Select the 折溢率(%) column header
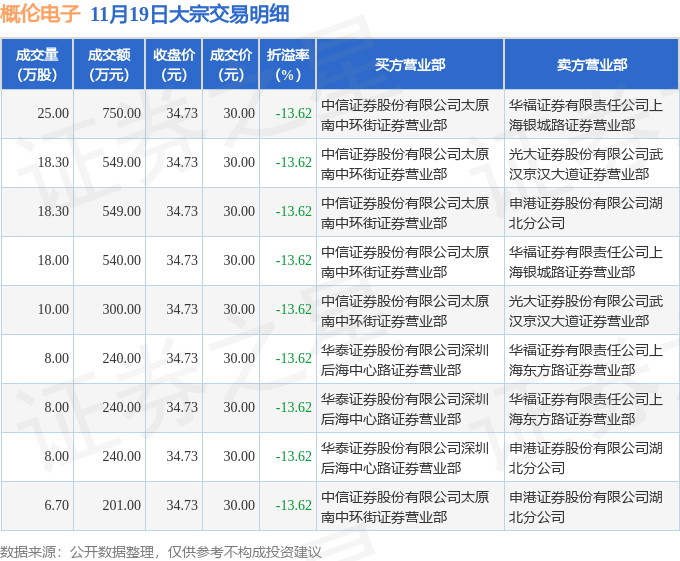Viewport: 680px width, 561px height. click(x=288, y=65)
